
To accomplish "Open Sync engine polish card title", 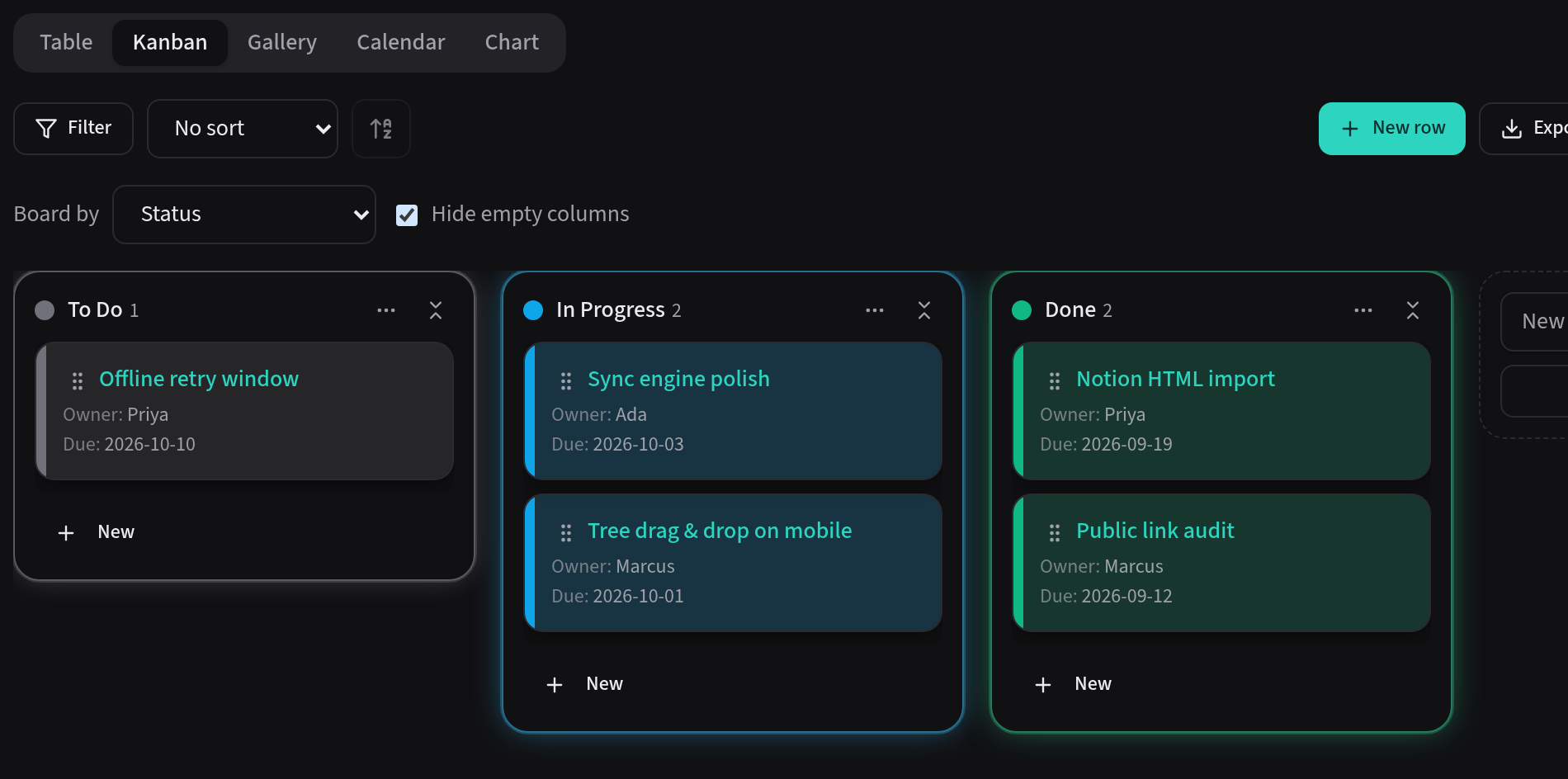I will (x=678, y=379).
